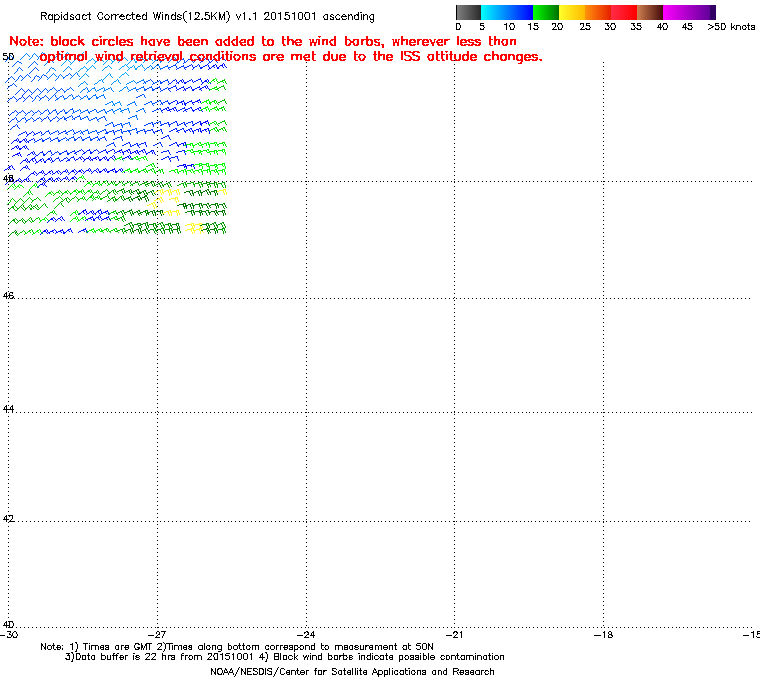
Task: Click the red 30-35 knots color segment
Action: (624, 12)
